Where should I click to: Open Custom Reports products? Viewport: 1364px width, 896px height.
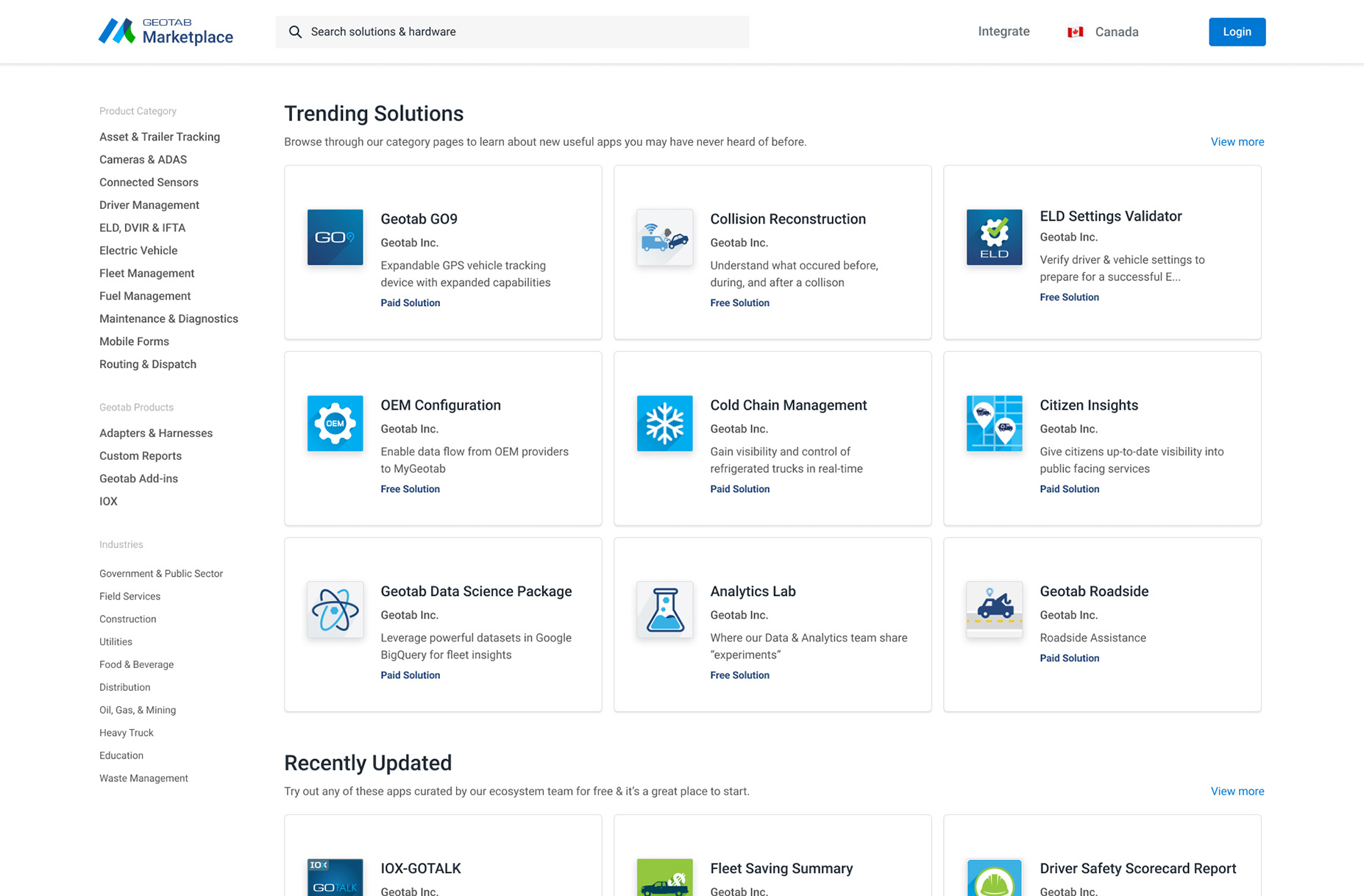coord(141,456)
